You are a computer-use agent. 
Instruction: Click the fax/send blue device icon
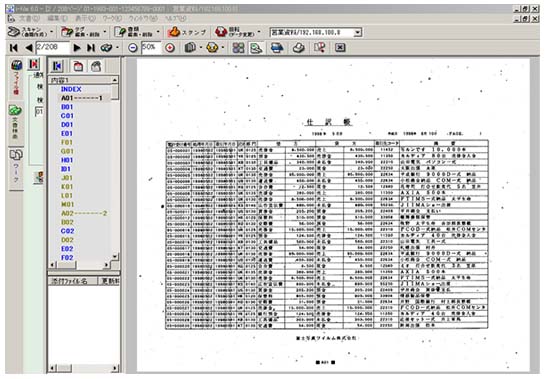277,48
